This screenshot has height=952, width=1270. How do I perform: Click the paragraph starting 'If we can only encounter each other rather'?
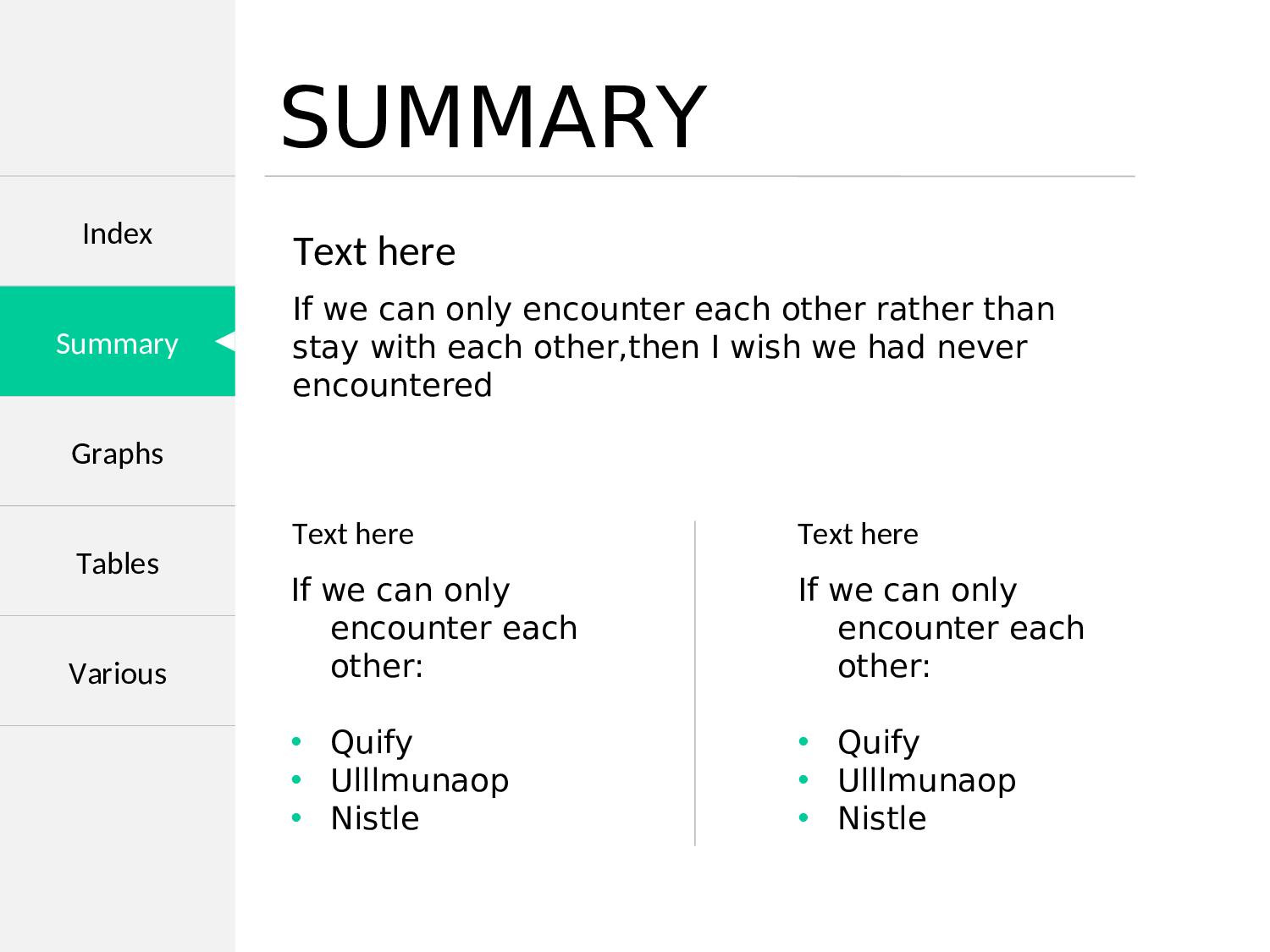(673, 347)
